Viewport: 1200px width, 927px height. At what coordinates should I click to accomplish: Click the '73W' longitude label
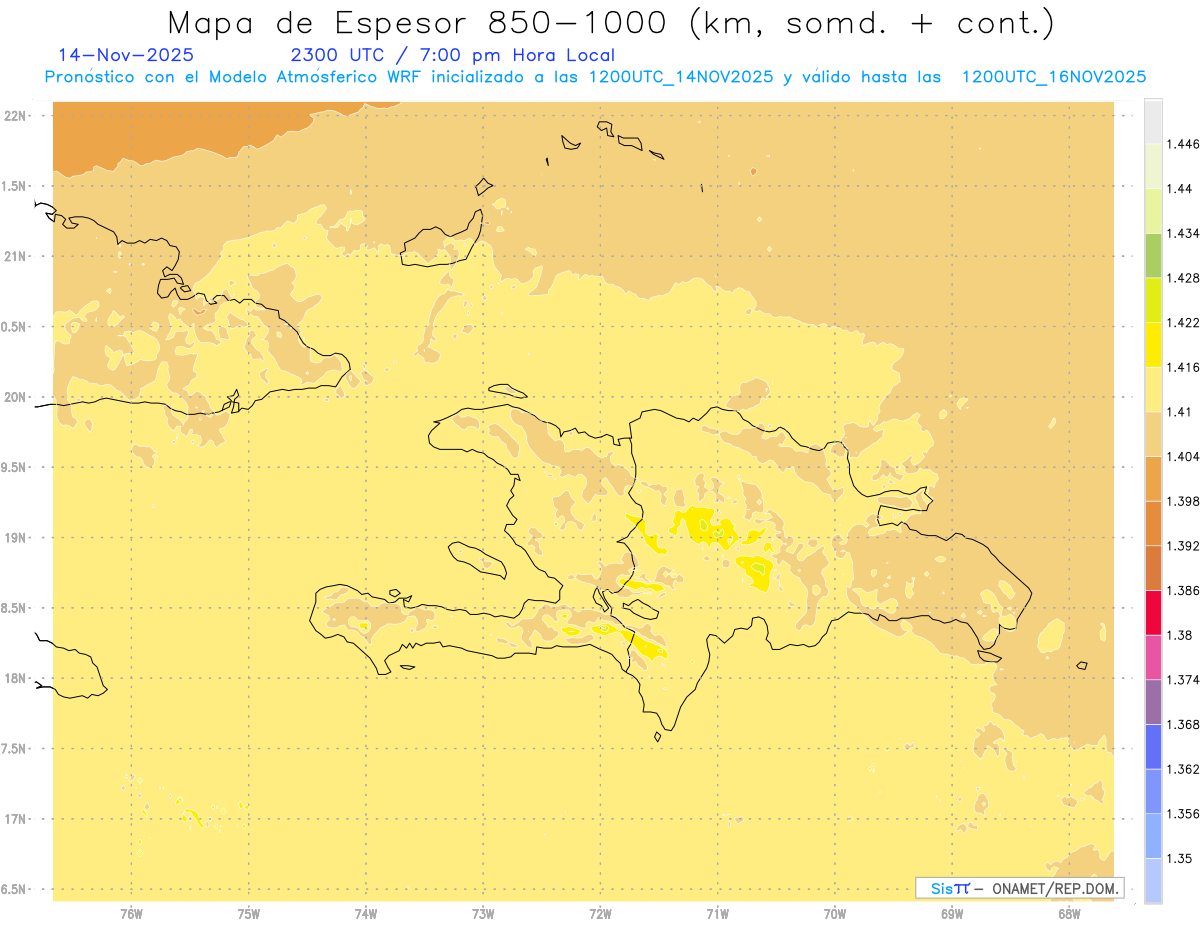click(x=483, y=914)
